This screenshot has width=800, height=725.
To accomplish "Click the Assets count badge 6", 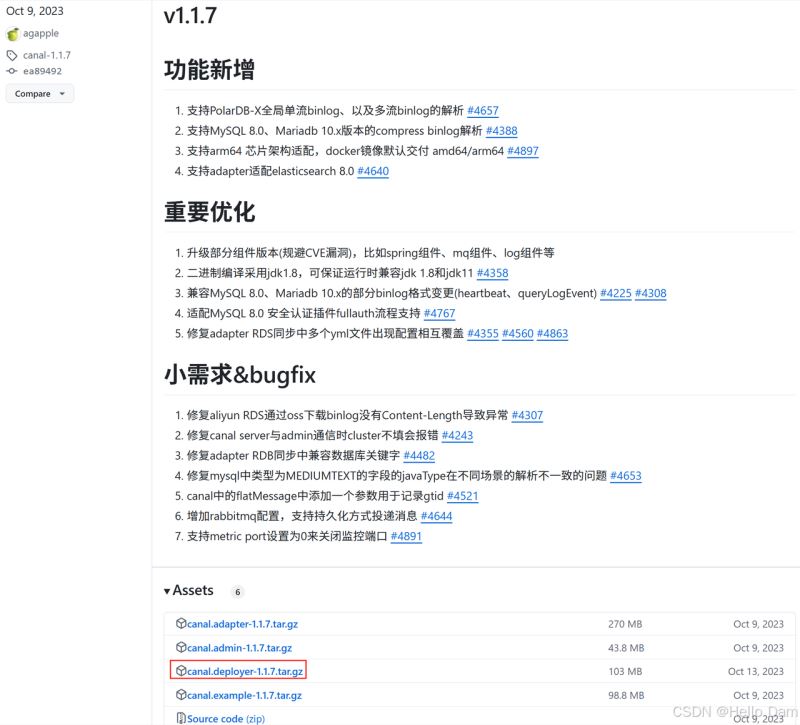I will [x=237, y=592].
